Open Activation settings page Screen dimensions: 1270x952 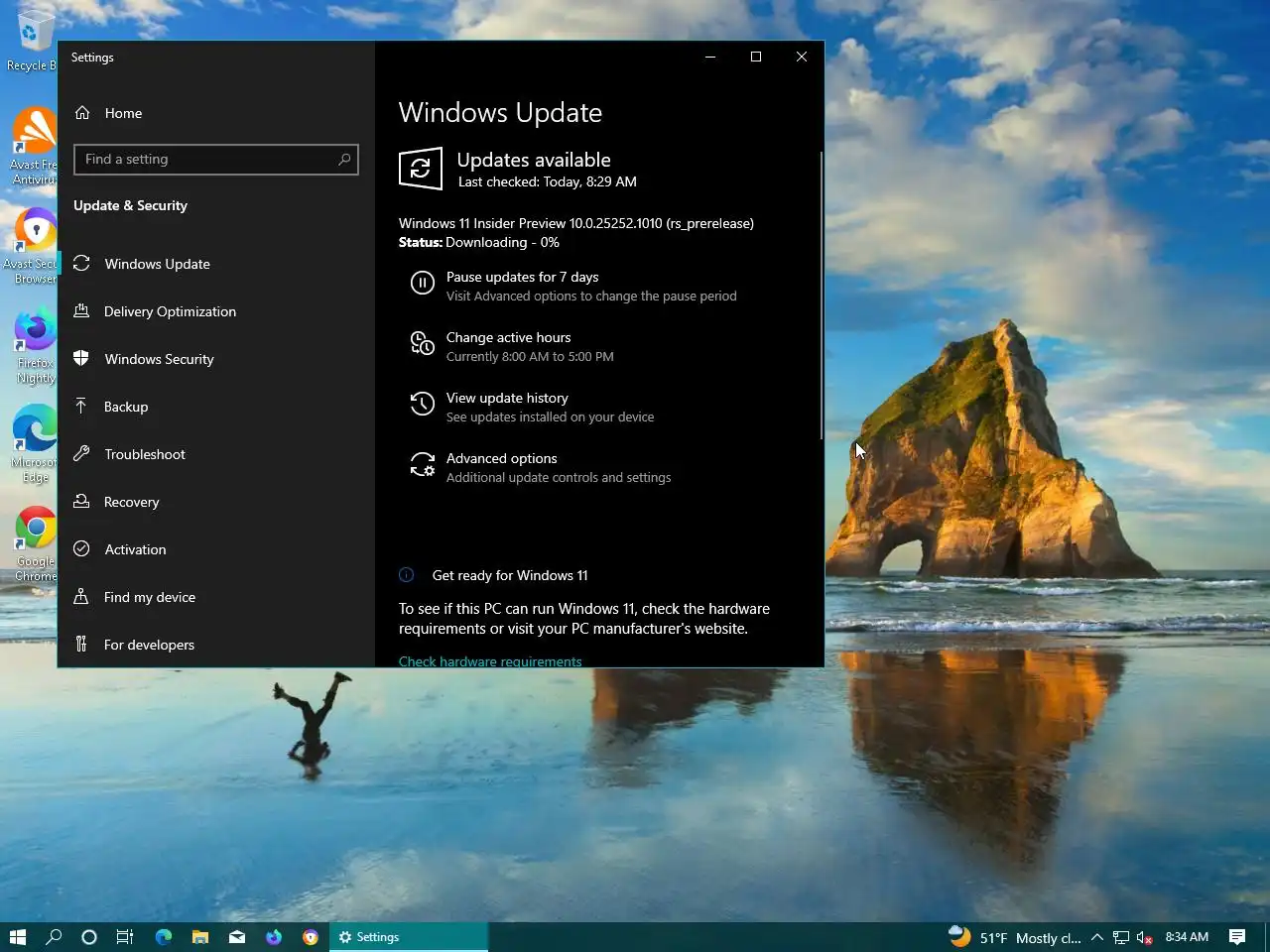(x=216, y=549)
